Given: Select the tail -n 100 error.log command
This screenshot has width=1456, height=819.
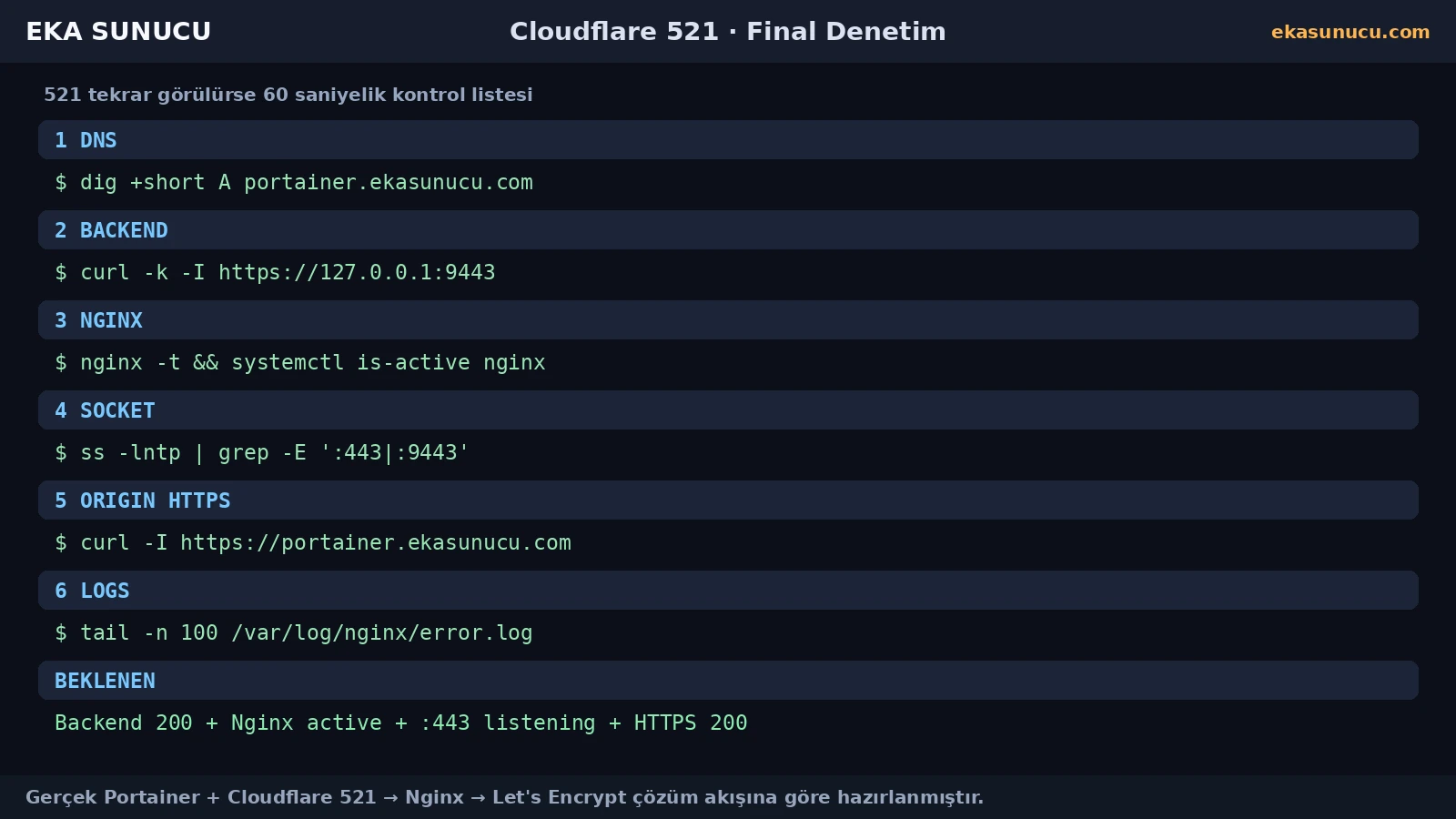Looking at the screenshot, I should click(294, 632).
